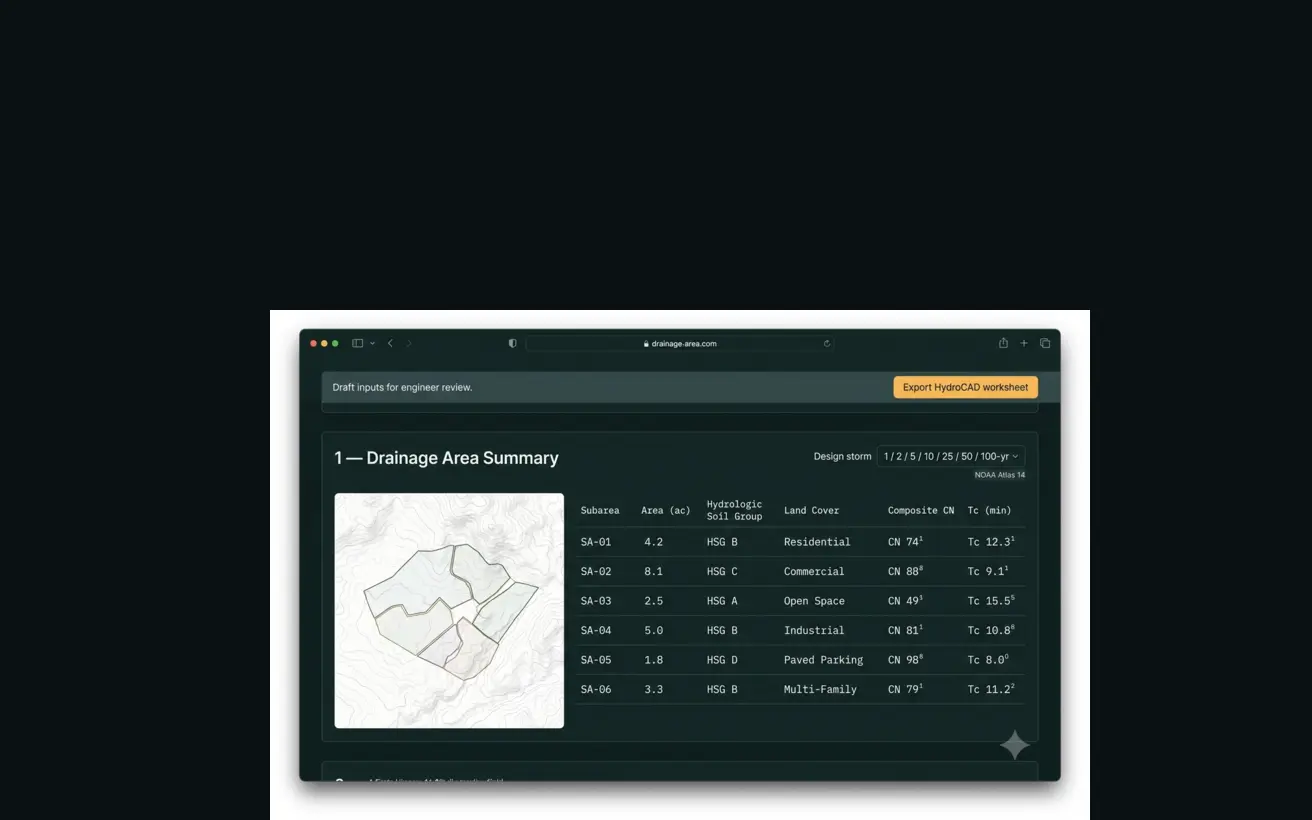Image resolution: width=1312 pixels, height=820 pixels.
Task: Click Export HydroCAD worksheet button
Action: pos(965,387)
